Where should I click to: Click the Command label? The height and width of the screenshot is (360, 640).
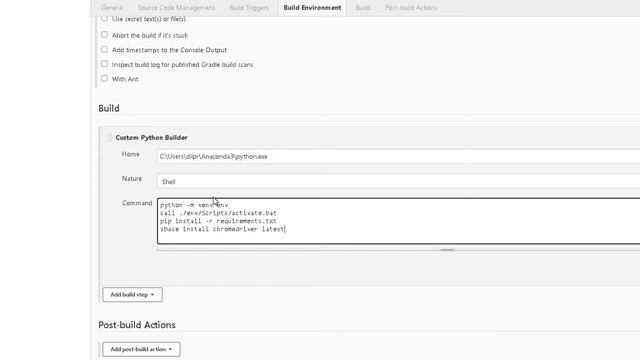[137, 203]
